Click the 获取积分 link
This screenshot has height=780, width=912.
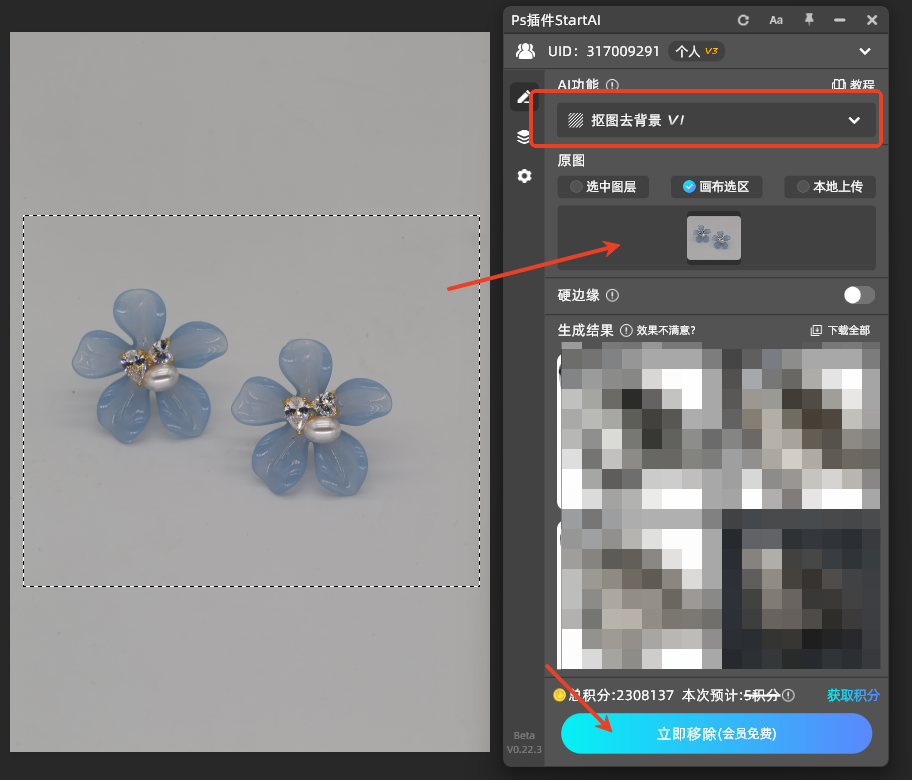853,695
